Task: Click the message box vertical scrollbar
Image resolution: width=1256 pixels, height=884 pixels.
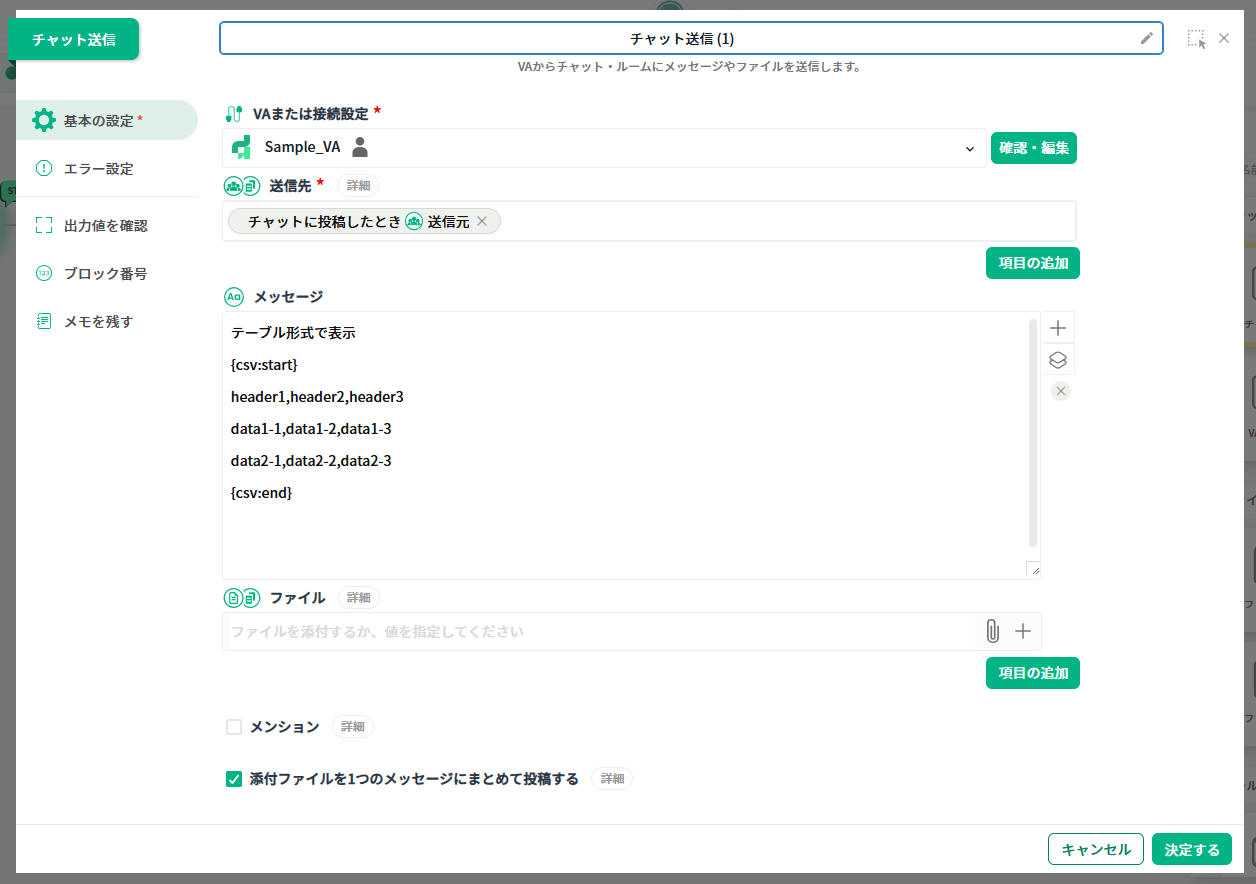Action: coord(1032,432)
